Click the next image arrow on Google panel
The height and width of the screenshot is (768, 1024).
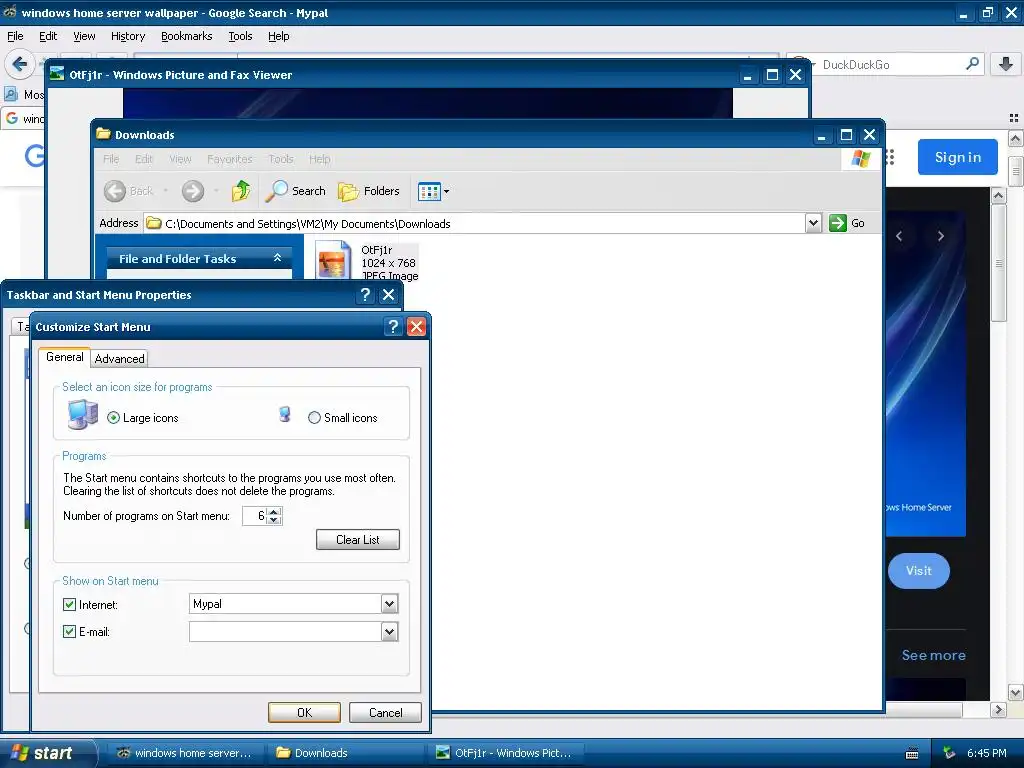940,236
